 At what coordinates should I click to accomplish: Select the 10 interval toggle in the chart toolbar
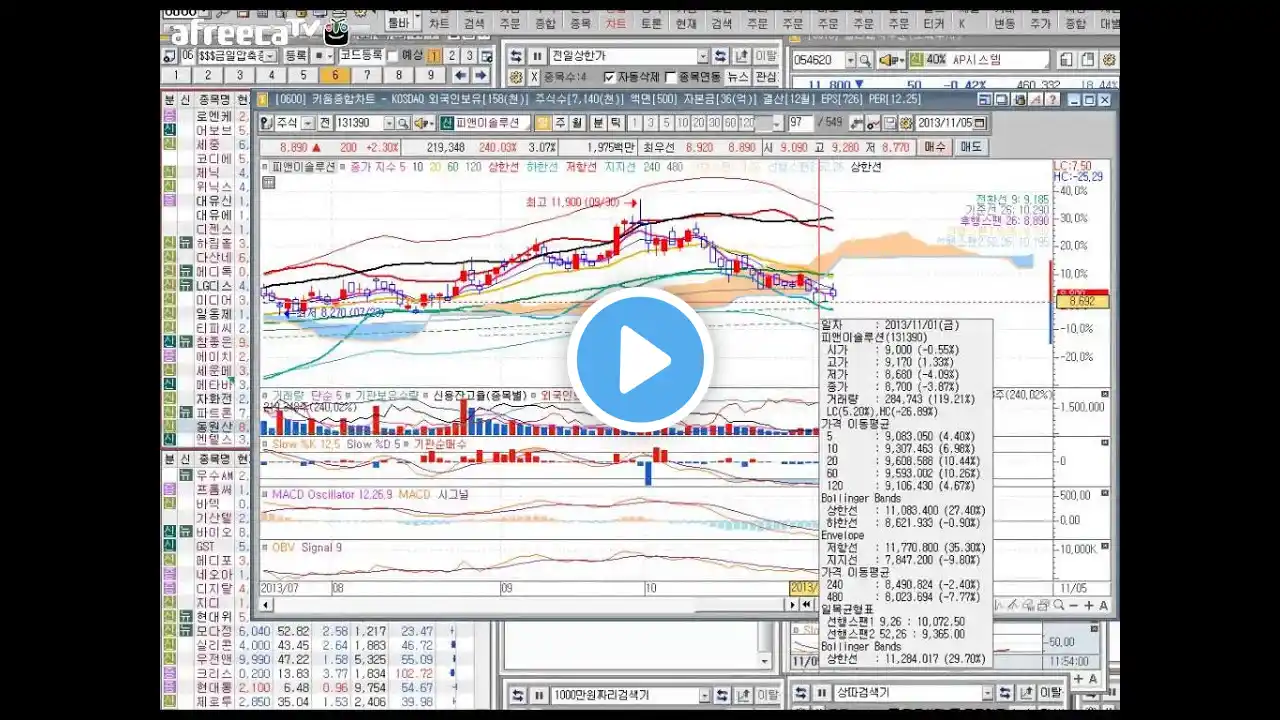pyautogui.click(x=683, y=122)
